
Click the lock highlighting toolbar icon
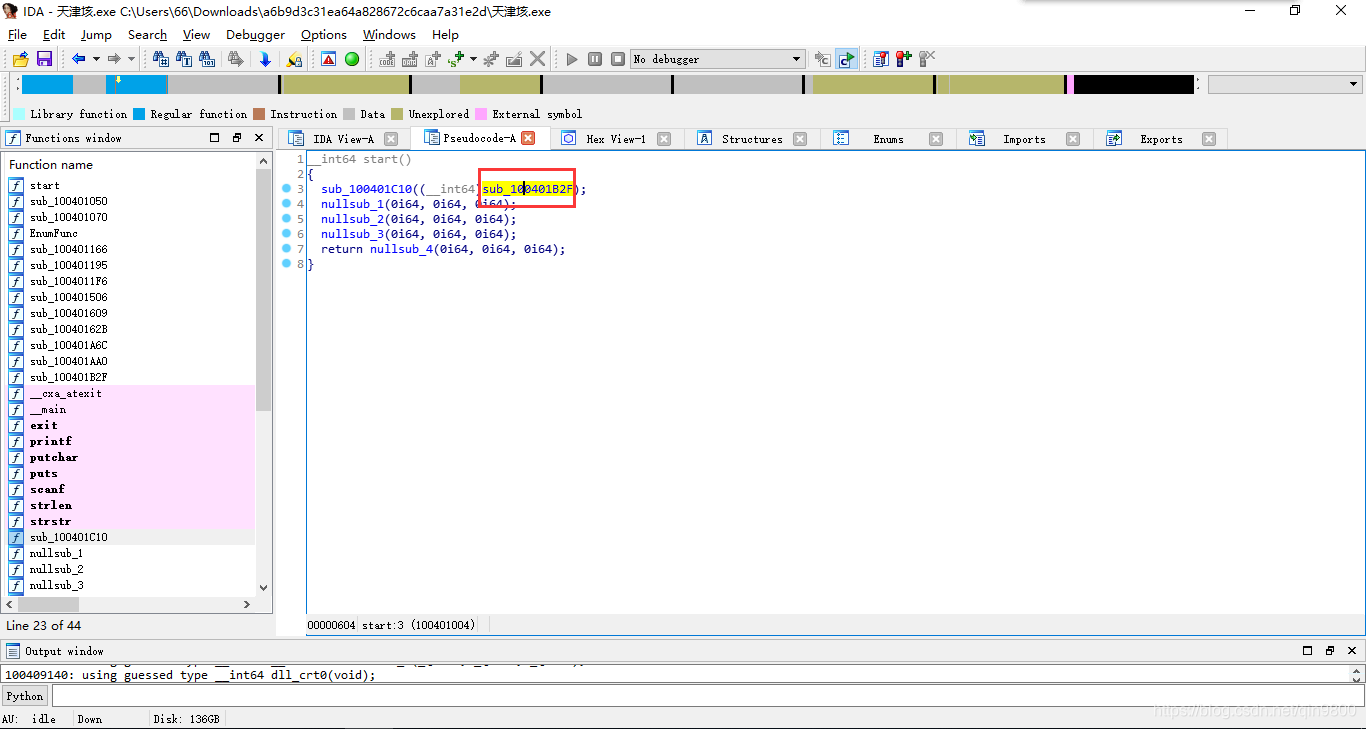point(294,59)
